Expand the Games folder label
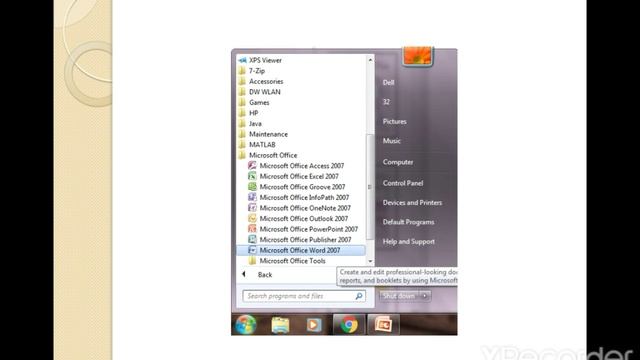Image resolution: width=640 pixels, height=360 pixels. pos(259,102)
